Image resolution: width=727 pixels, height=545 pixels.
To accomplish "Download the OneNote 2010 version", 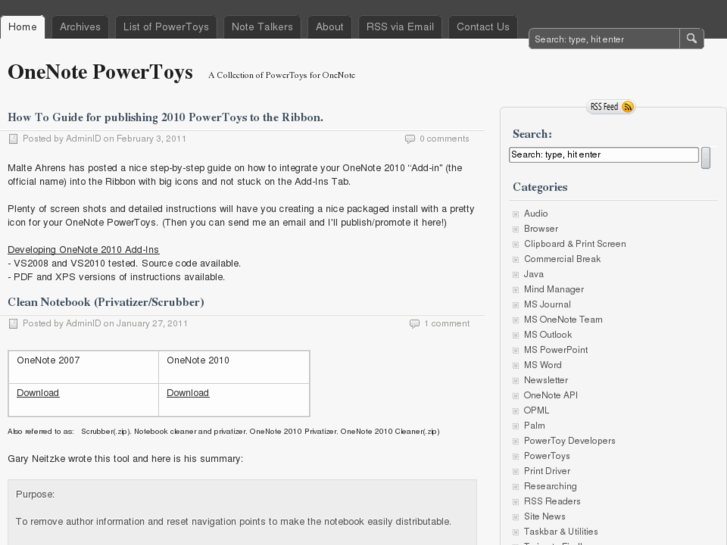I will [188, 393].
